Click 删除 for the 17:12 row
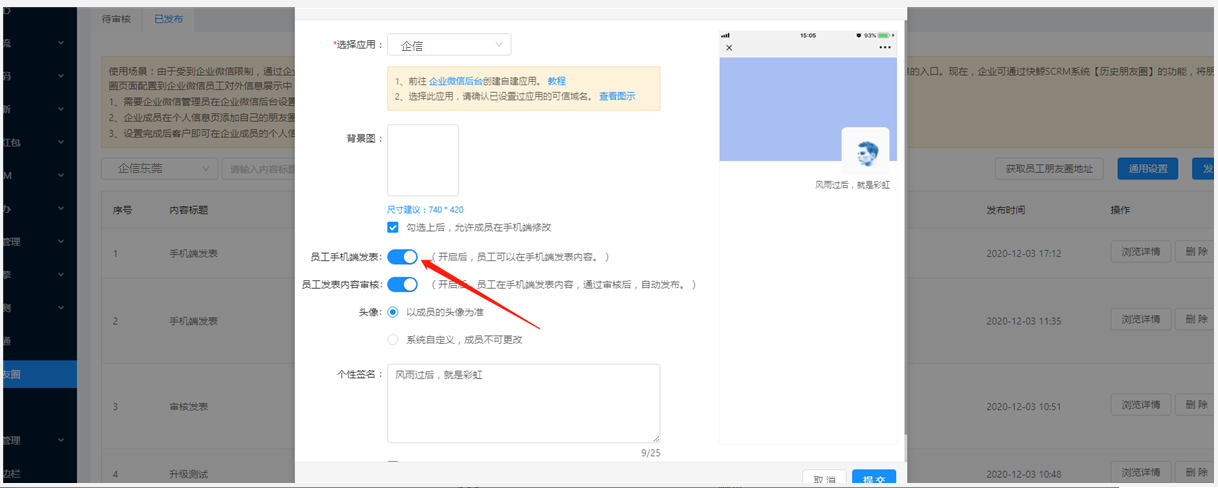Screen dimensions: 1218x488 tap(1196, 252)
